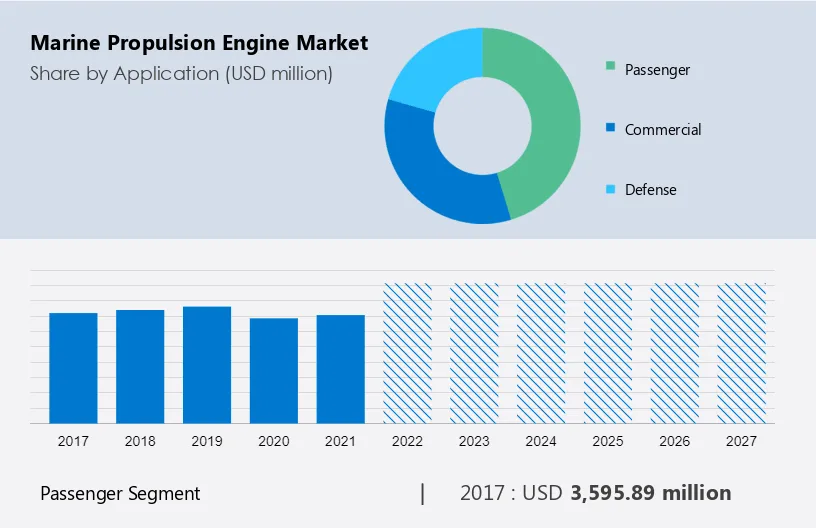The image size is (816, 528).
Task: Click the hatched forecast bar for 2024
Action: [541, 353]
